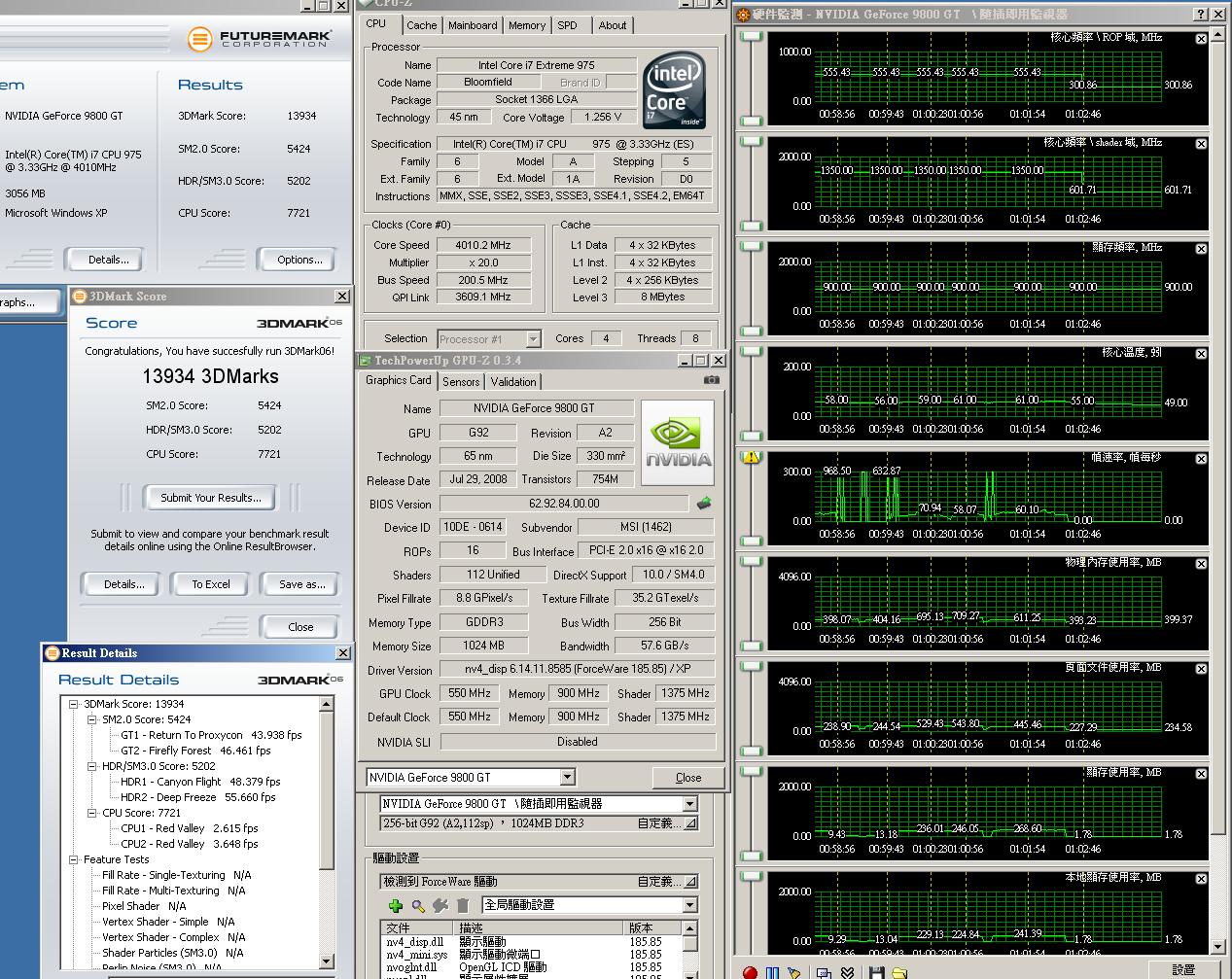Viewport: 1232px width, 979px height.
Task: Close the 3DMark Score dialog with Close button
Action: pyautogui.click(x=300, y=627)
